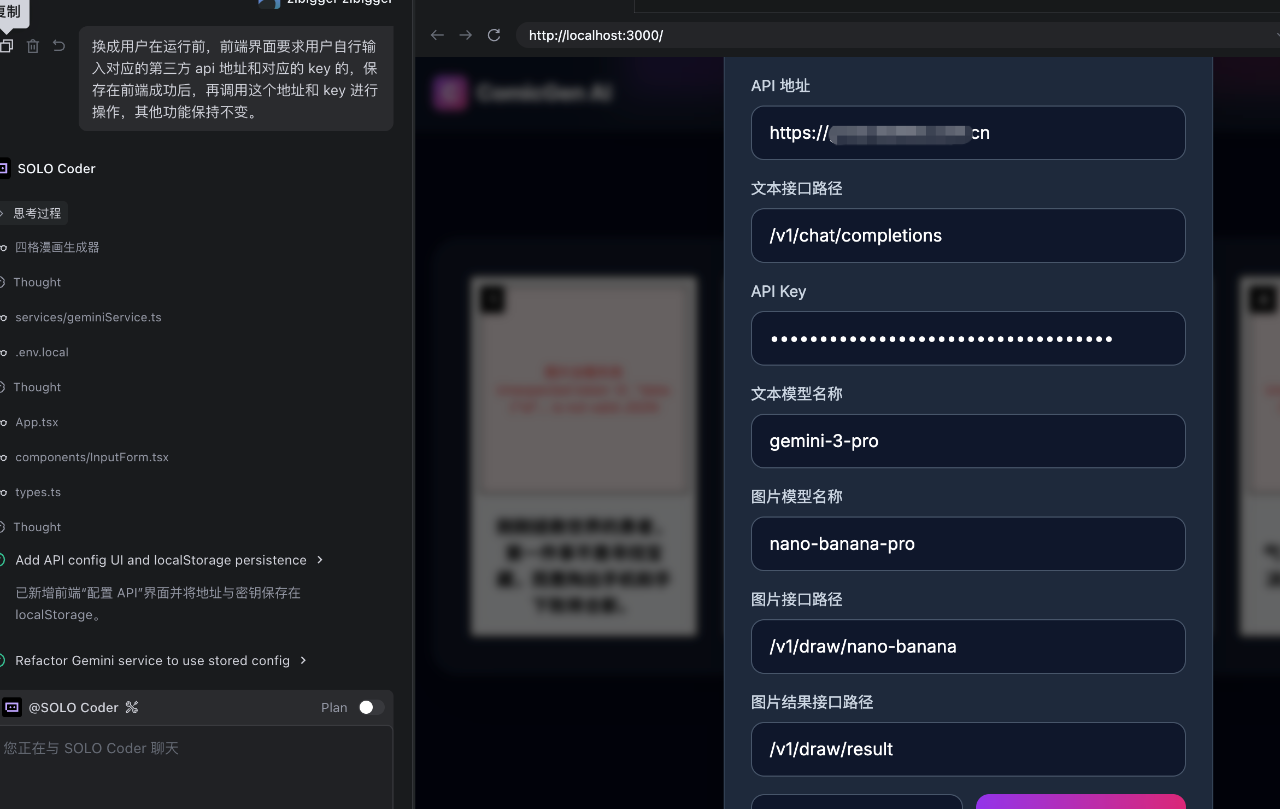Click the gradient save button below the form
The width and height of the screenshot is (1280, 809).
click(x=1081, y=803)
